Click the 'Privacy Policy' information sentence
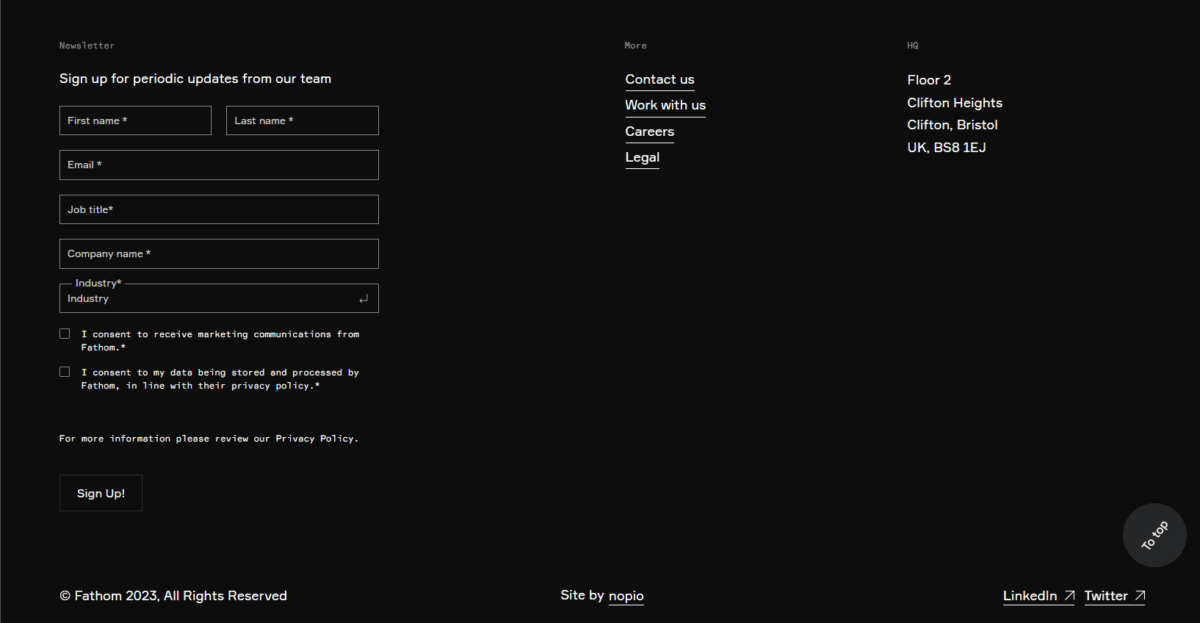Viewport: 1200px width, 623px height. pyautogui.click(x=208, y=438)
